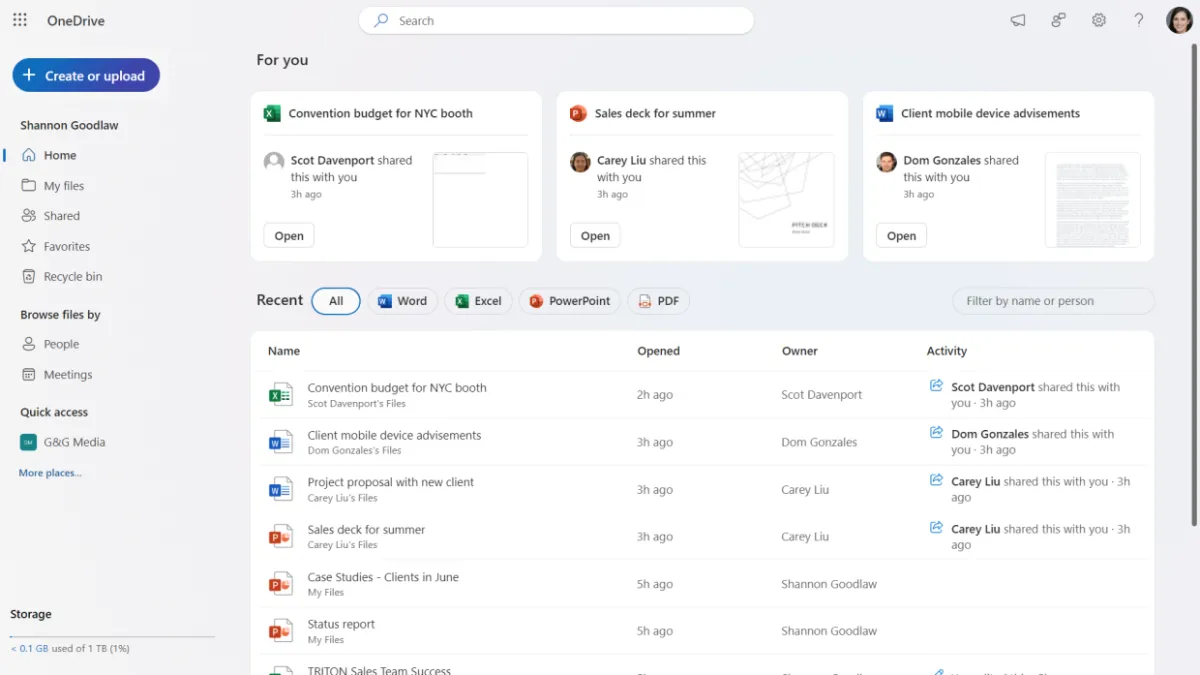Open the people connections icon in header
The width and height of the screenshot is (1200, 675).
point(1058,20)
